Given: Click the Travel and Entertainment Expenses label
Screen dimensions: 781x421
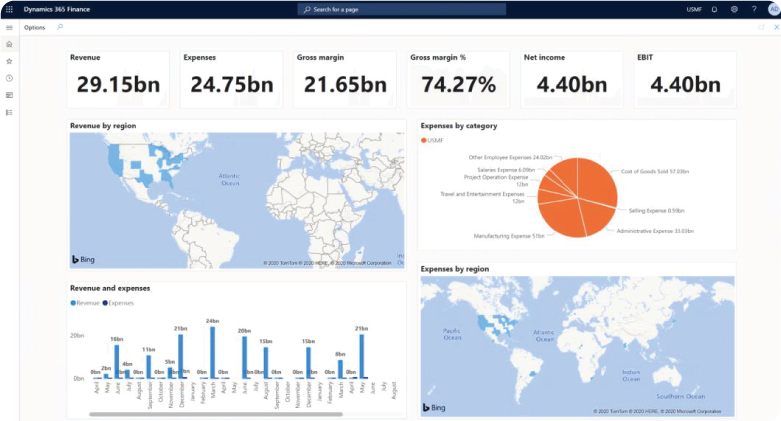Looking at the screenshot, I should [482, 197].
